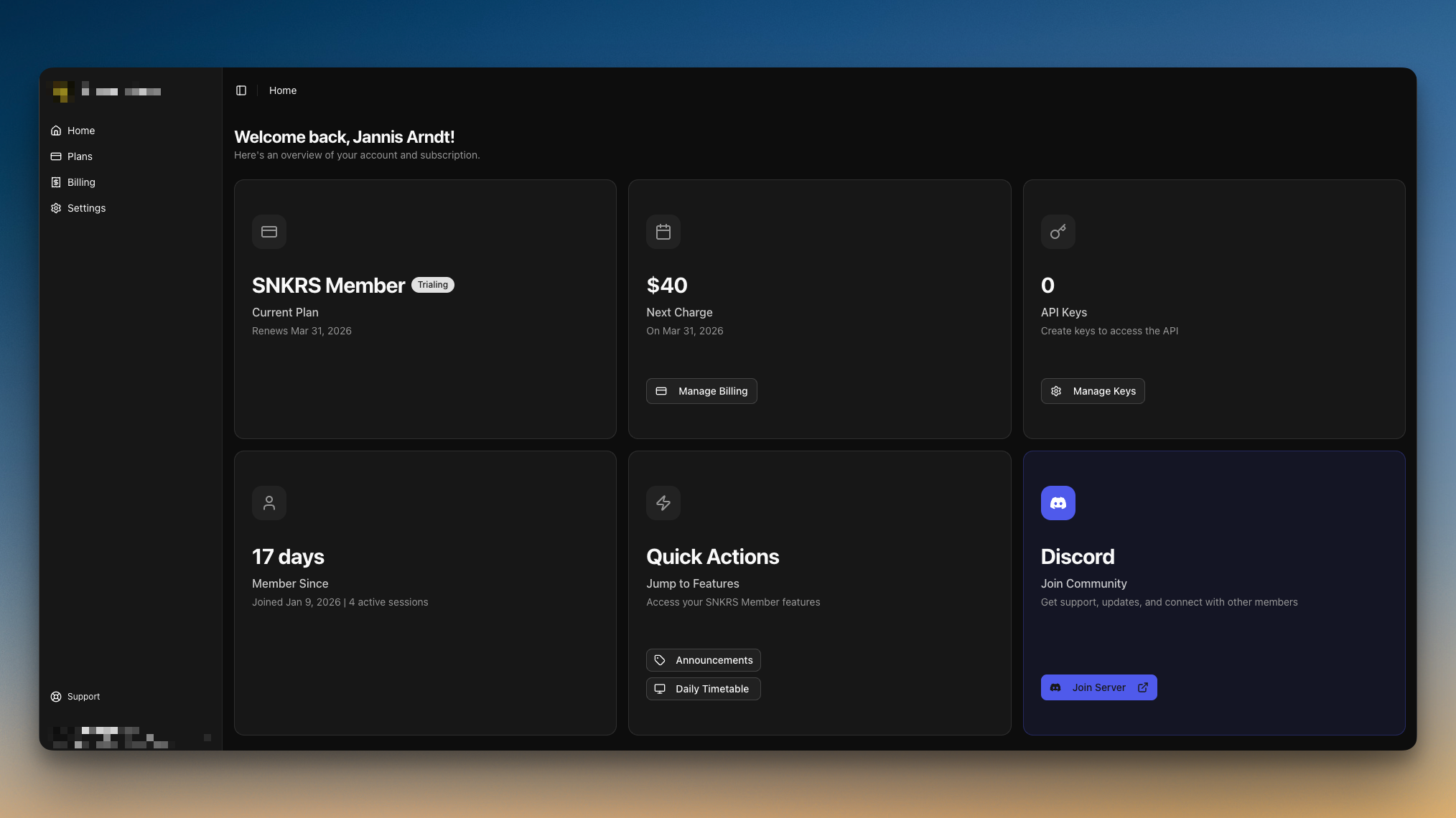The image size is (1456, 818).
Task: Select Plans in the left sidebar
Action: click(80, 156)
